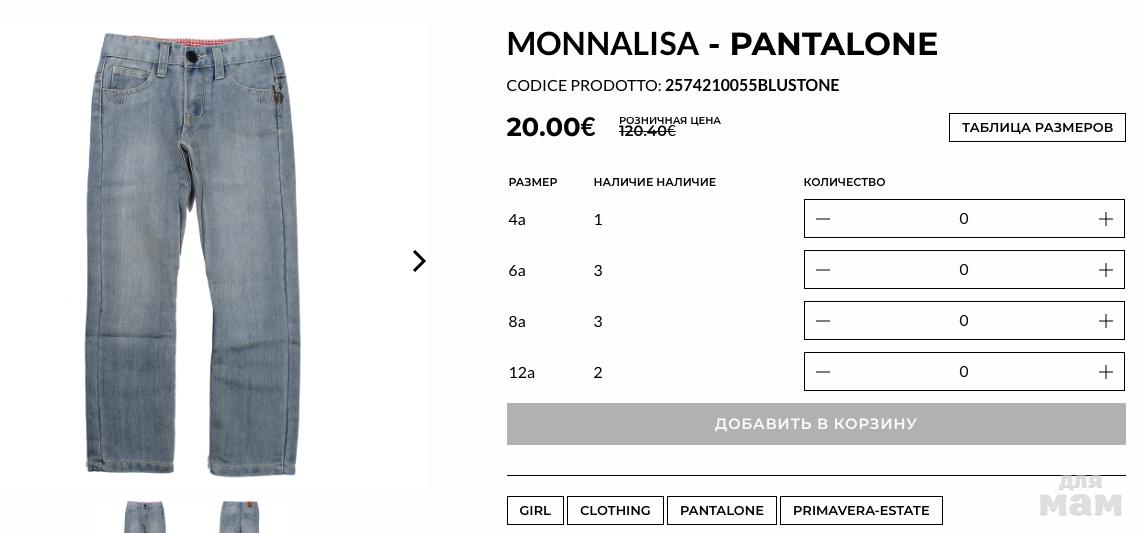The height and width of the screenshot is (533, 1140).
Task: Select the PRIMAVERA-ESTATE season tag
Action: click(x=860, y=510)
